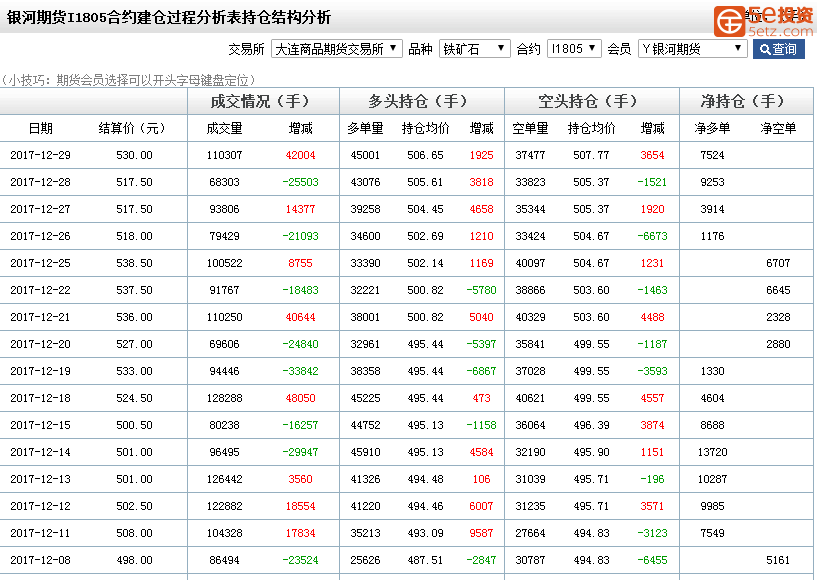The image size is (821, 580).
Task: Click the 查询 search button
Action: (x=779, y=49)
